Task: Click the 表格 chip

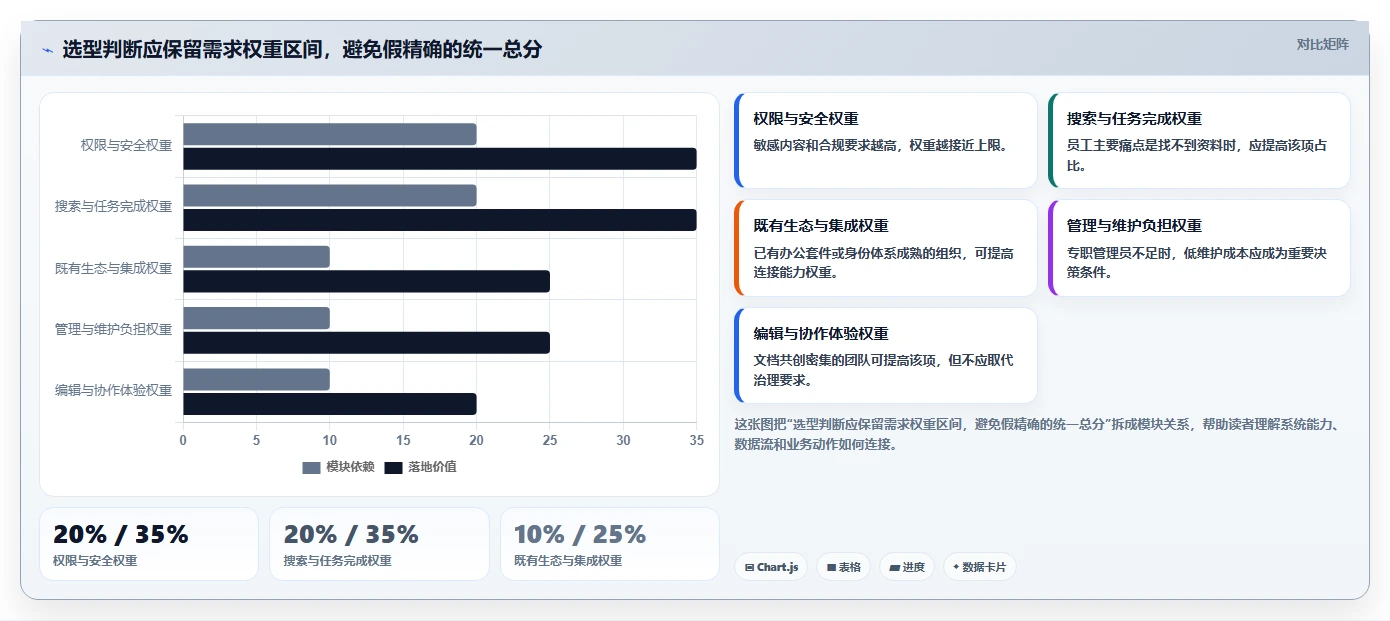Action: coord(844,567)
